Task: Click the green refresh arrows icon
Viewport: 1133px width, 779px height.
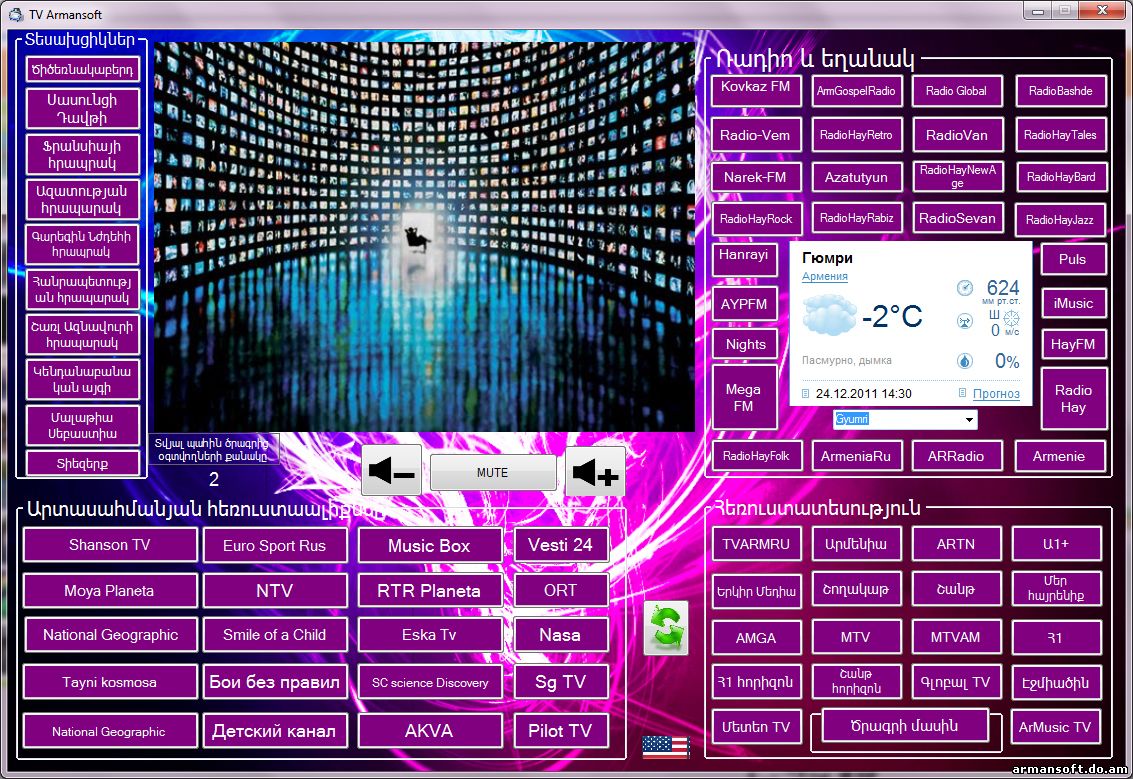Action: tap(665, 628)
